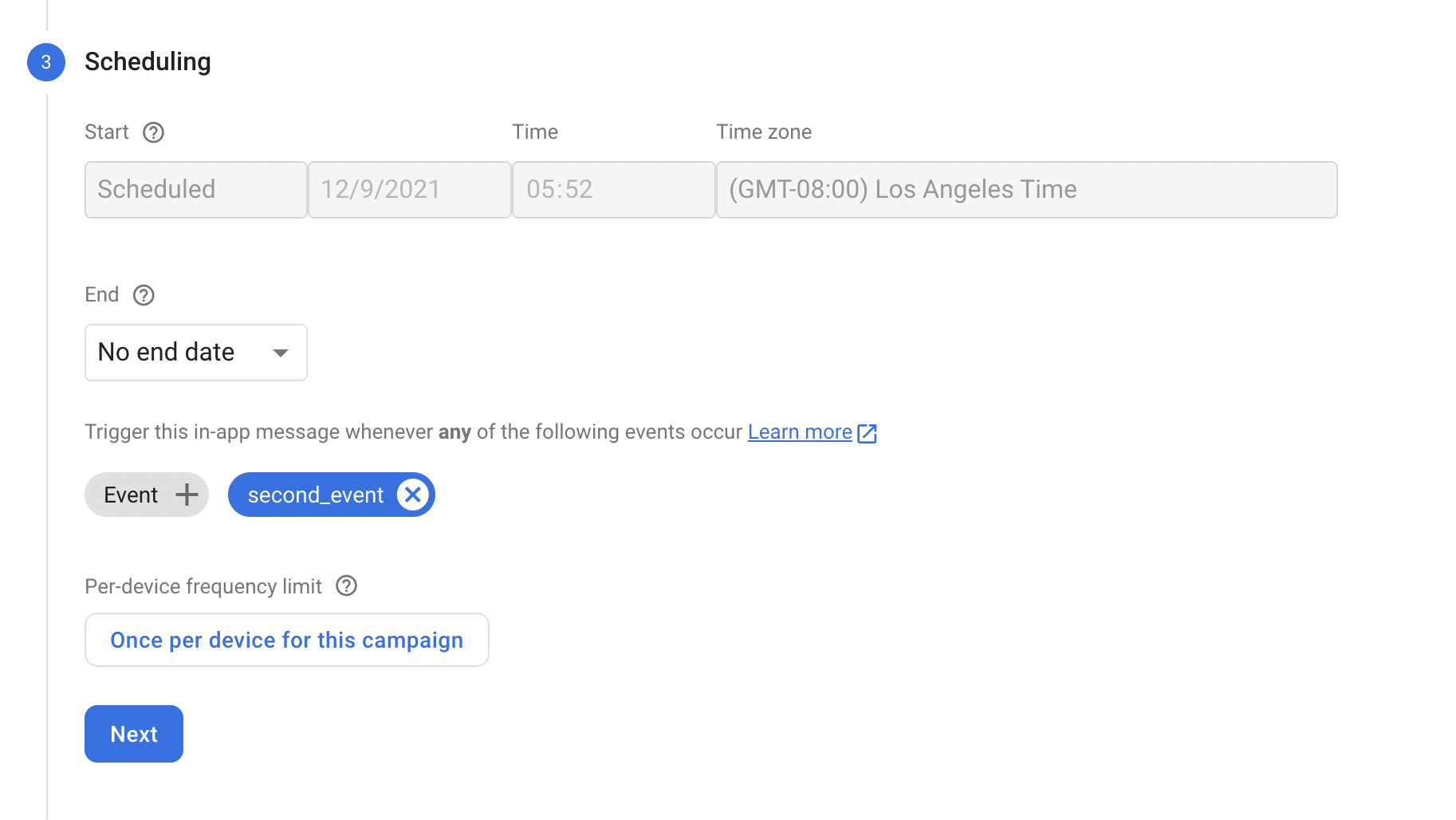Viewport: 1456px width, 820px height.
Task: Click the Per-device frequency limit label
Action: point(203,587)
